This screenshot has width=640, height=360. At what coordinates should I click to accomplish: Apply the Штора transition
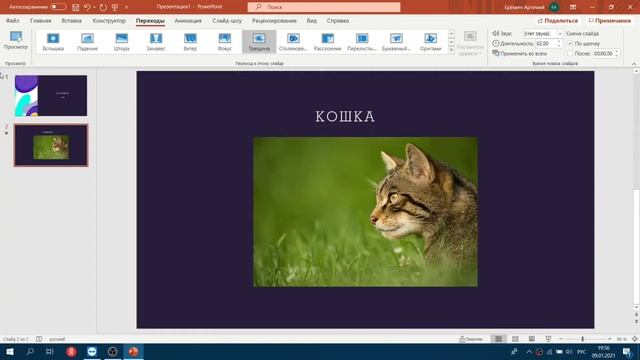coord(122,42)
